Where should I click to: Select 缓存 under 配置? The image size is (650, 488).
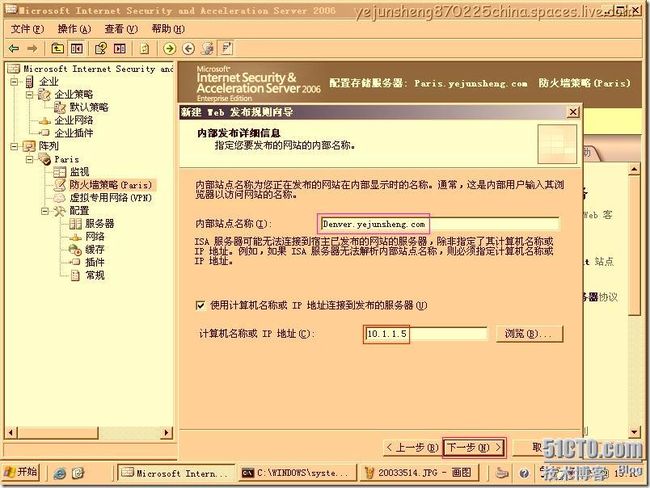pos(95,250)
